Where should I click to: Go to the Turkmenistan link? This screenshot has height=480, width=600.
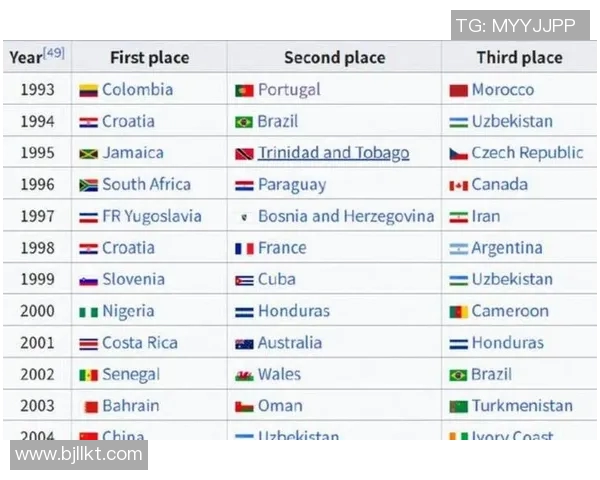point(522,406)
